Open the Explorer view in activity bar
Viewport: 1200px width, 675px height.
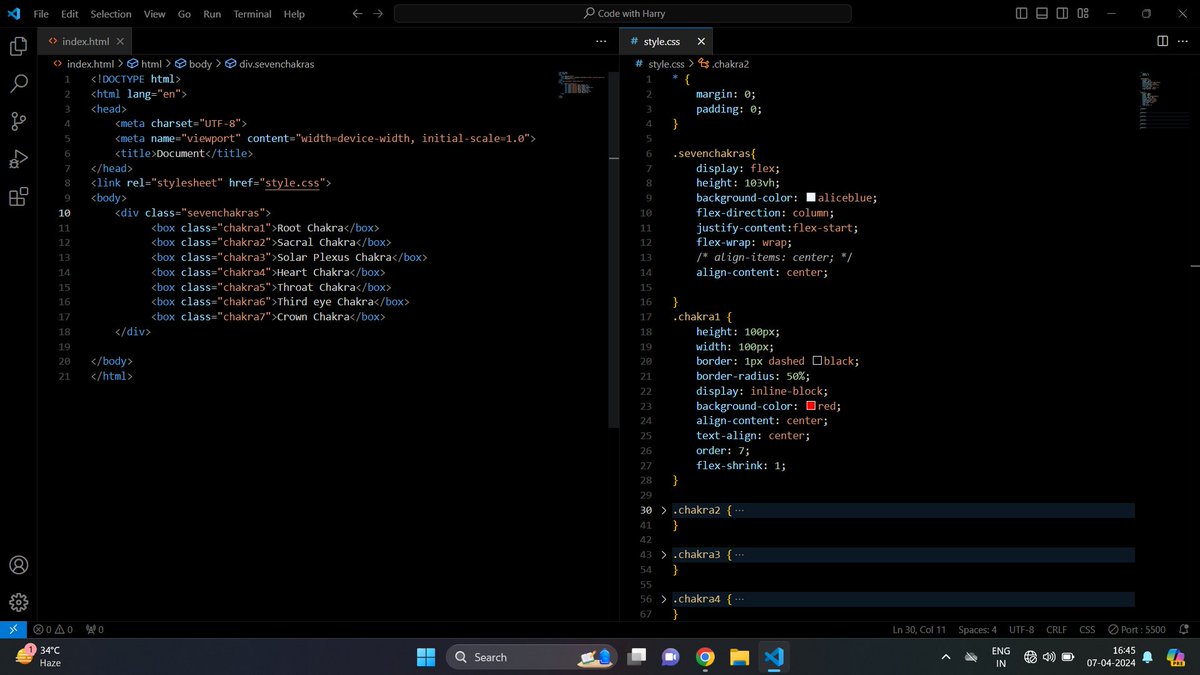click(x=18, y=46)
